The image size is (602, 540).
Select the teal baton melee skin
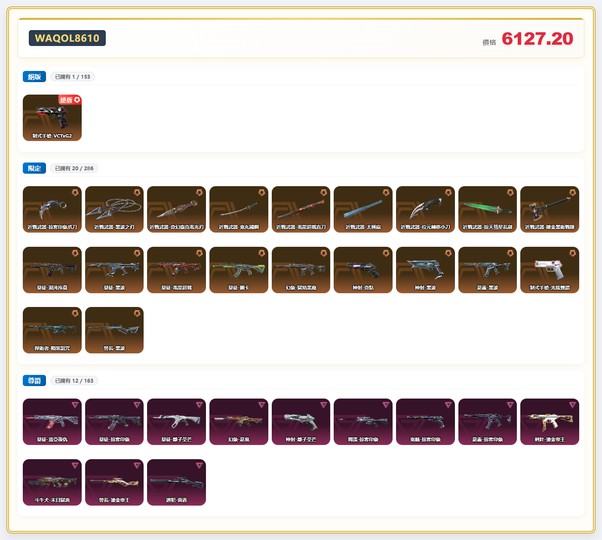tap(363, 209)
